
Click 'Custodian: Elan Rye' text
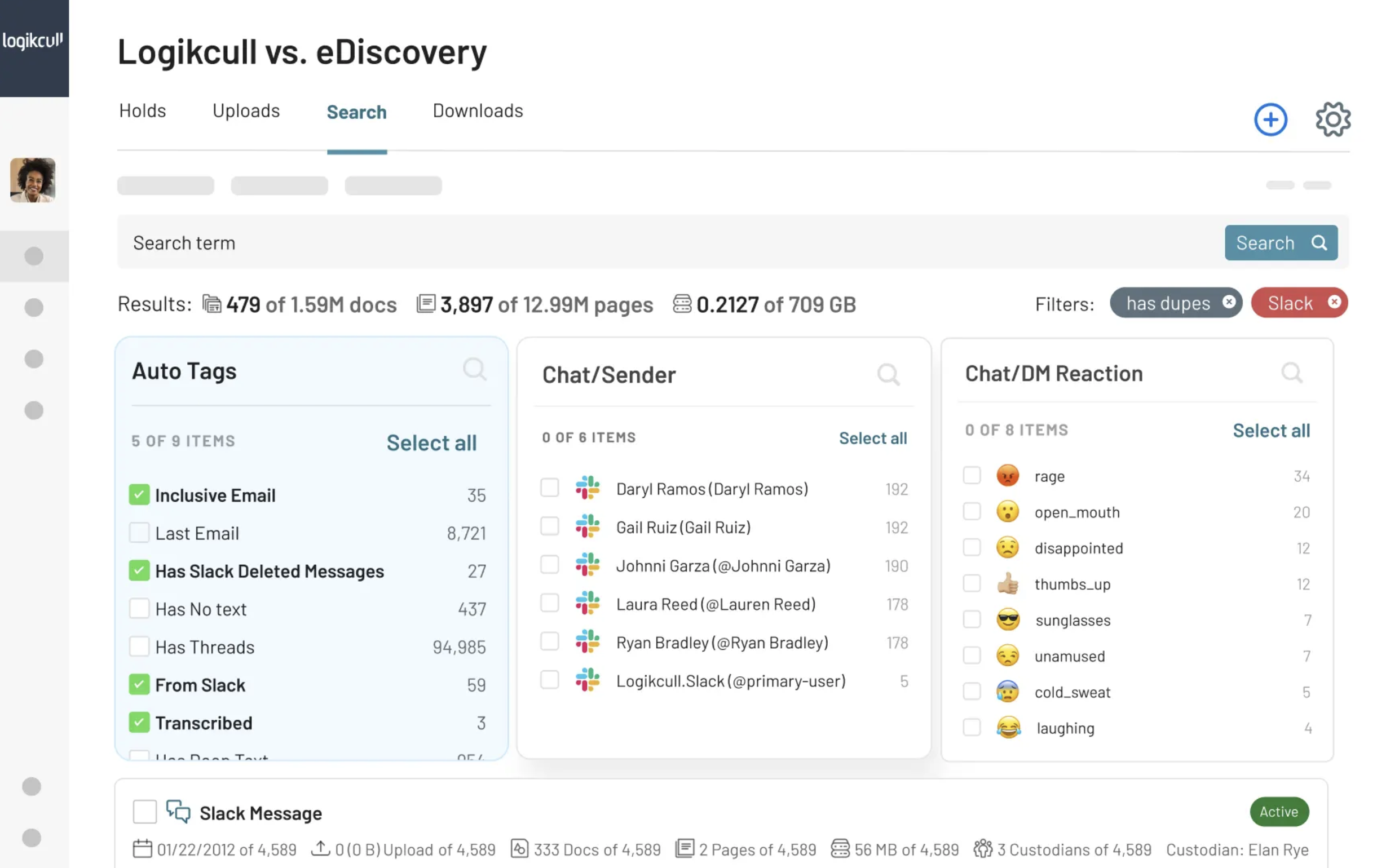1237,850
